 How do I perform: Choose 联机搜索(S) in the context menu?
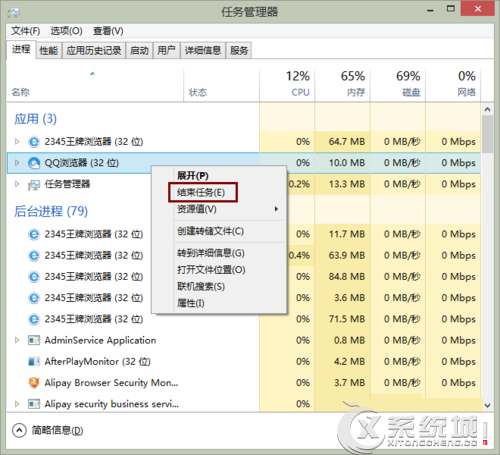click(x=201, y=286)
